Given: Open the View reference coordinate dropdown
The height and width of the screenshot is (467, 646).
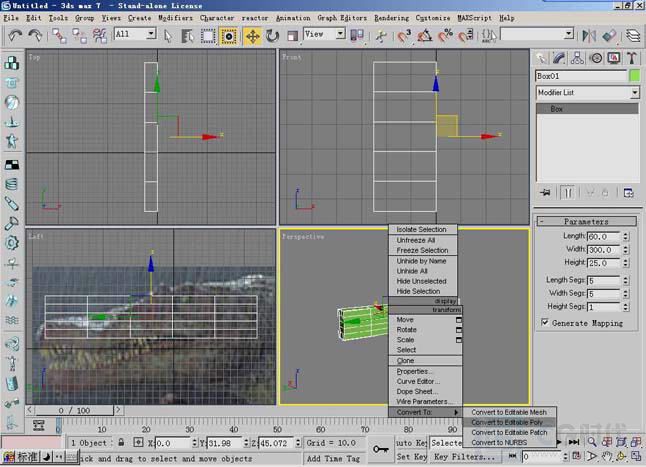Looking at the screenshot, I should click(x=340, y=34).
